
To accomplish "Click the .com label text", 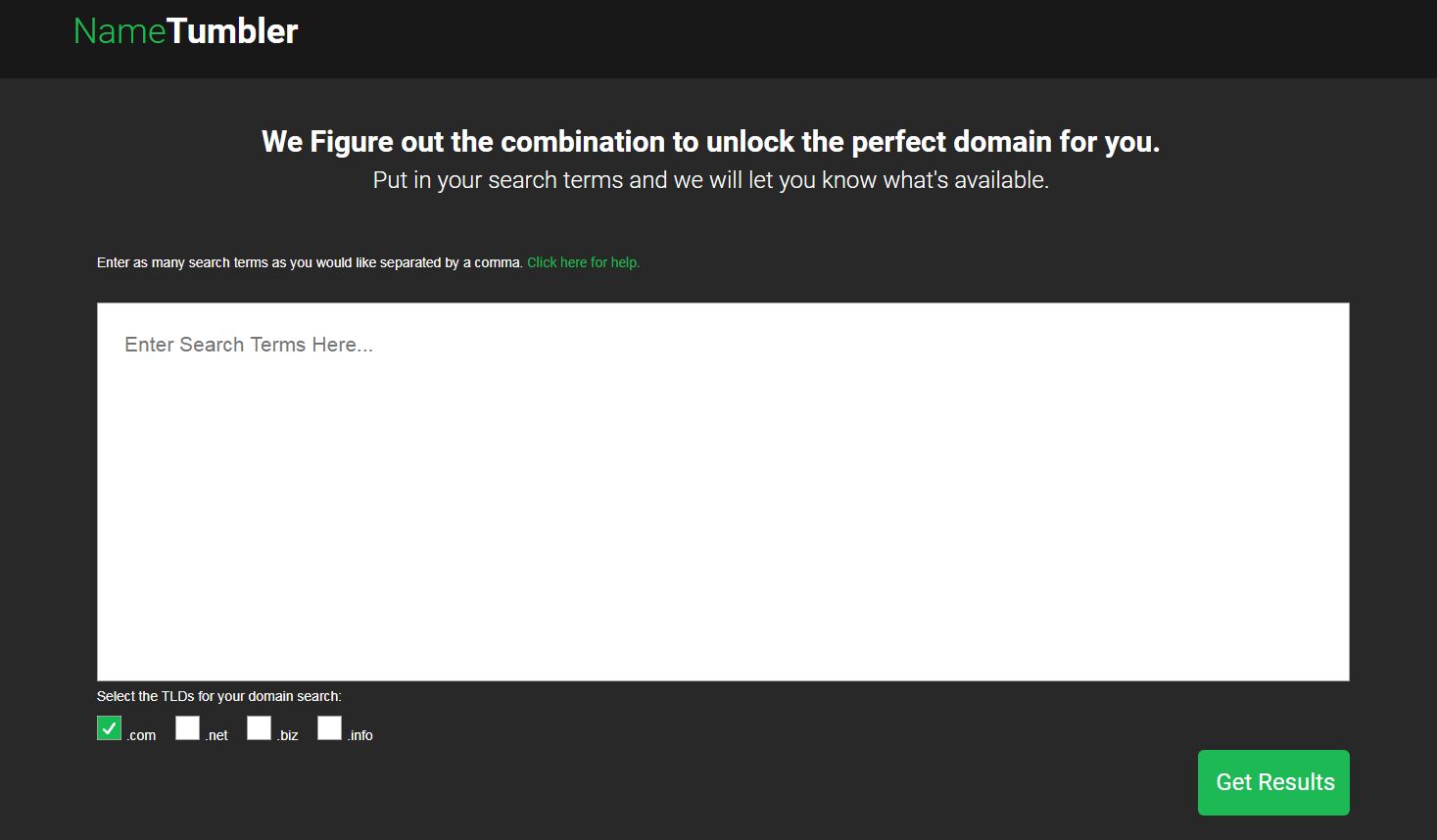I will pos(142,735).
